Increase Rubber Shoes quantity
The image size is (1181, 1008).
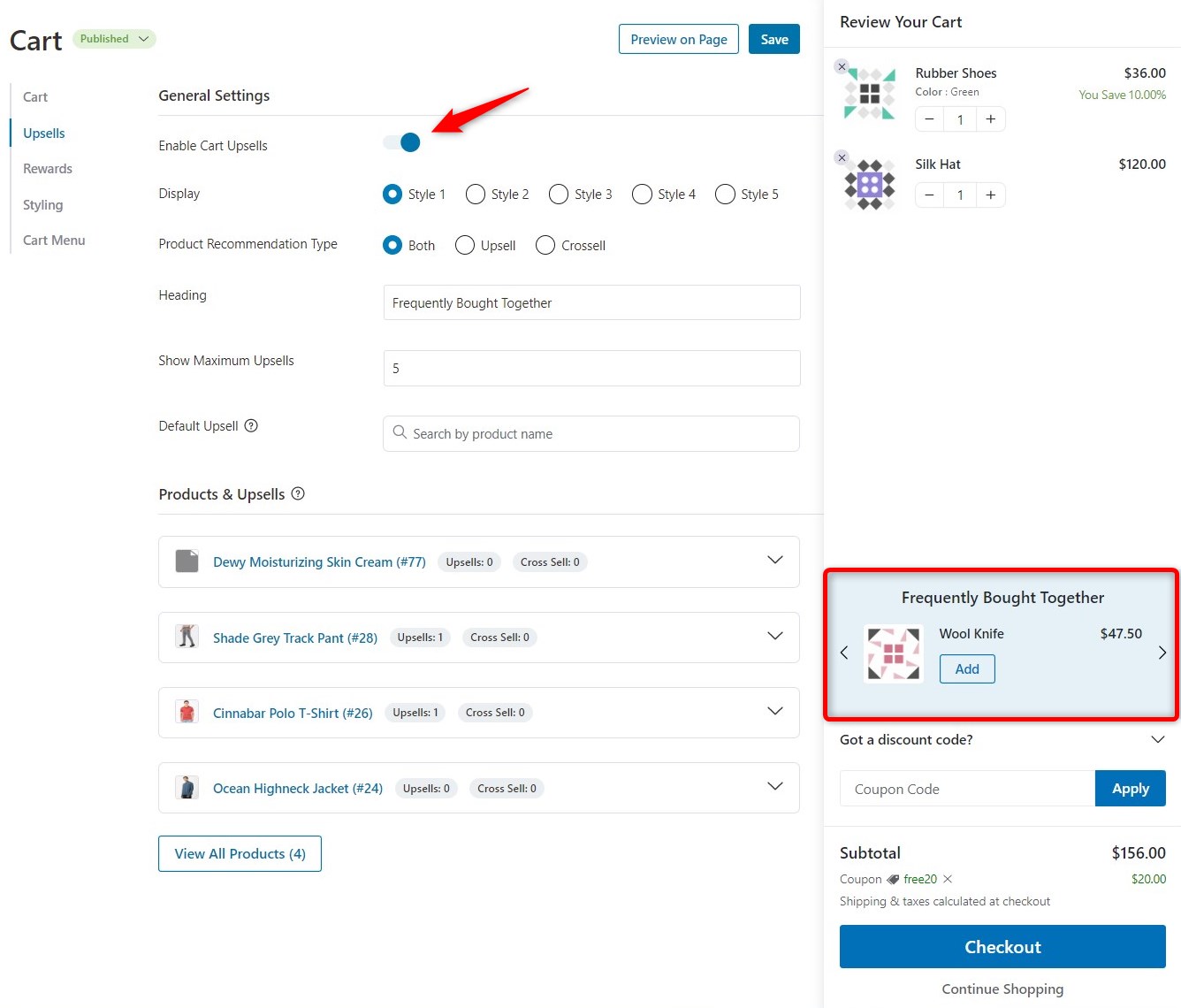coord(991,119)
